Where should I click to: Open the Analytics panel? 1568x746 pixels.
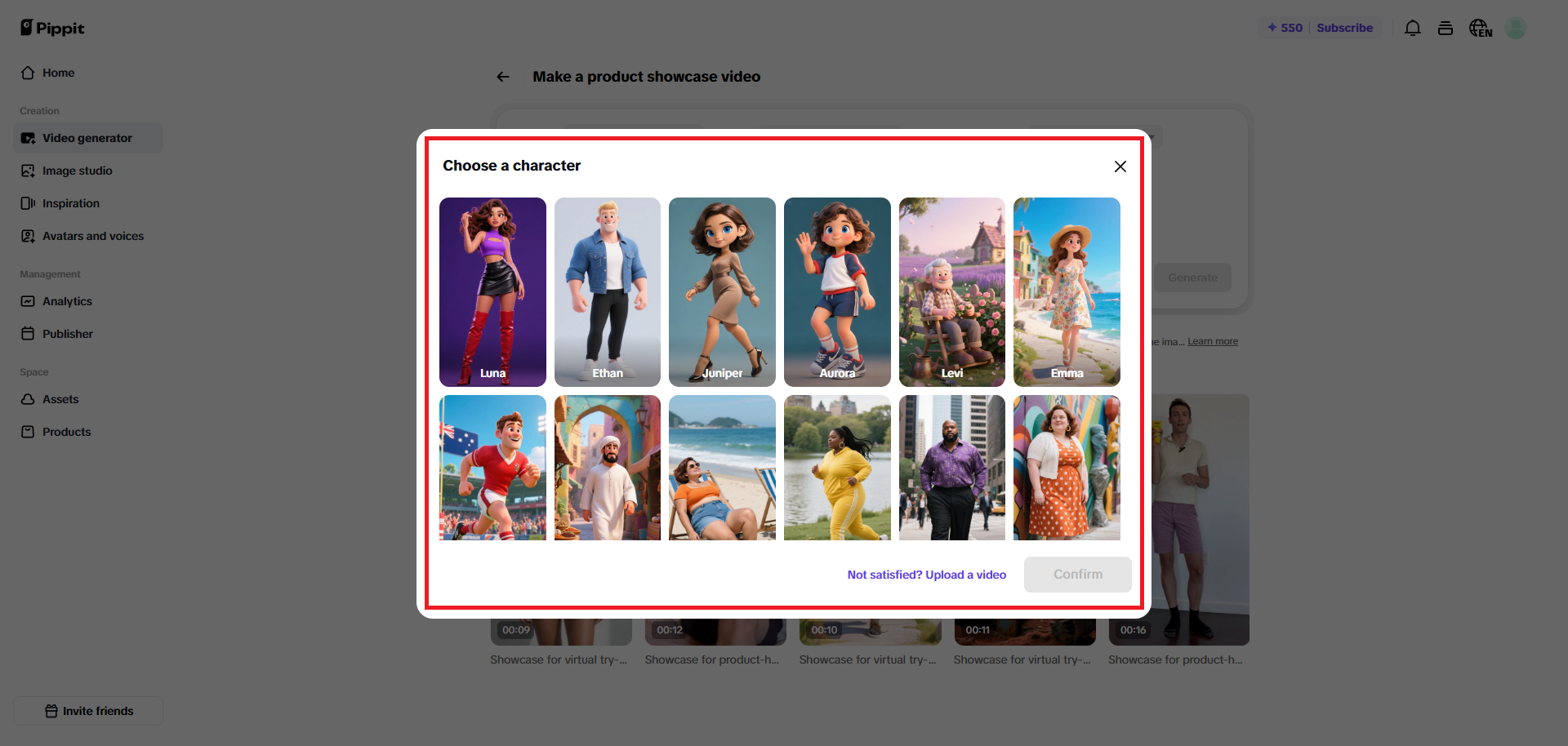(67, 300)
